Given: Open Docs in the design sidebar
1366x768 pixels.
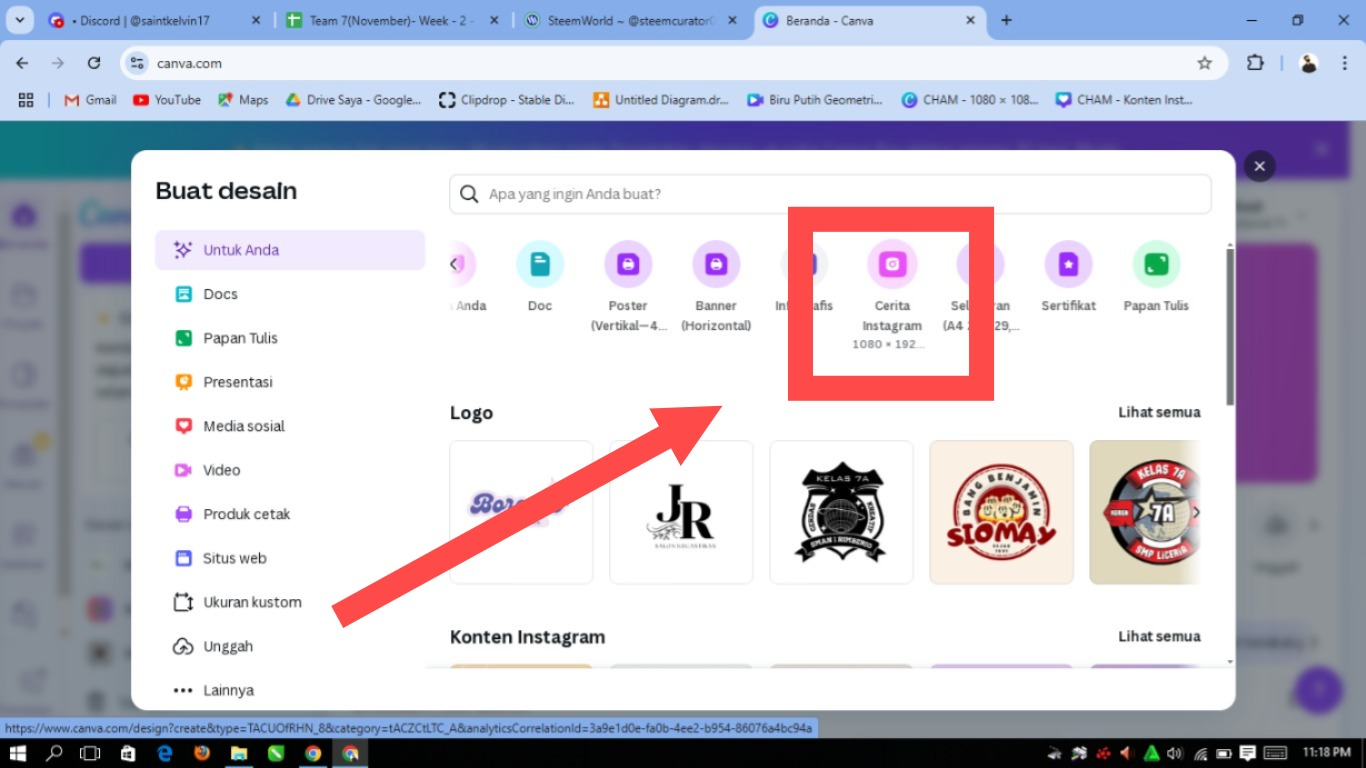Looking at the screenshot, I should (290, 294).
